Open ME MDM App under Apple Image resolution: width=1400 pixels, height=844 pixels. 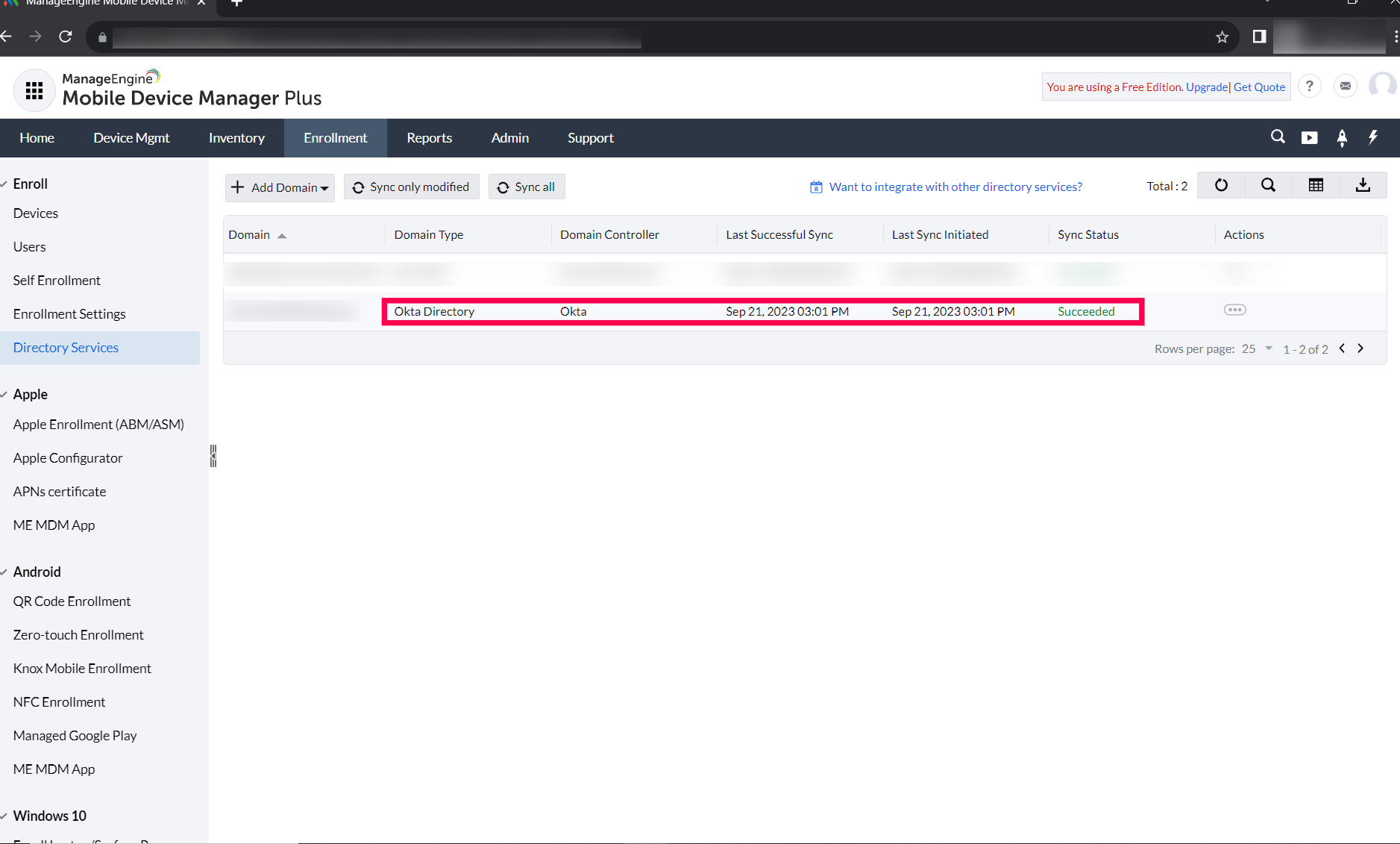[54, 525]
